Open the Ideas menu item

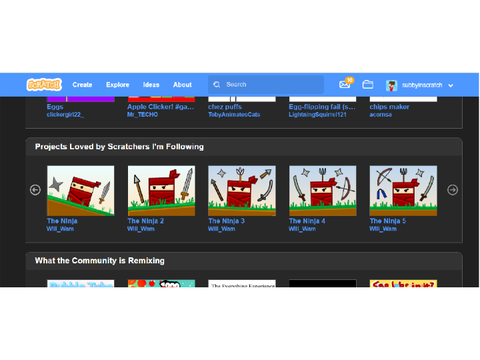(x=151, y=85)
